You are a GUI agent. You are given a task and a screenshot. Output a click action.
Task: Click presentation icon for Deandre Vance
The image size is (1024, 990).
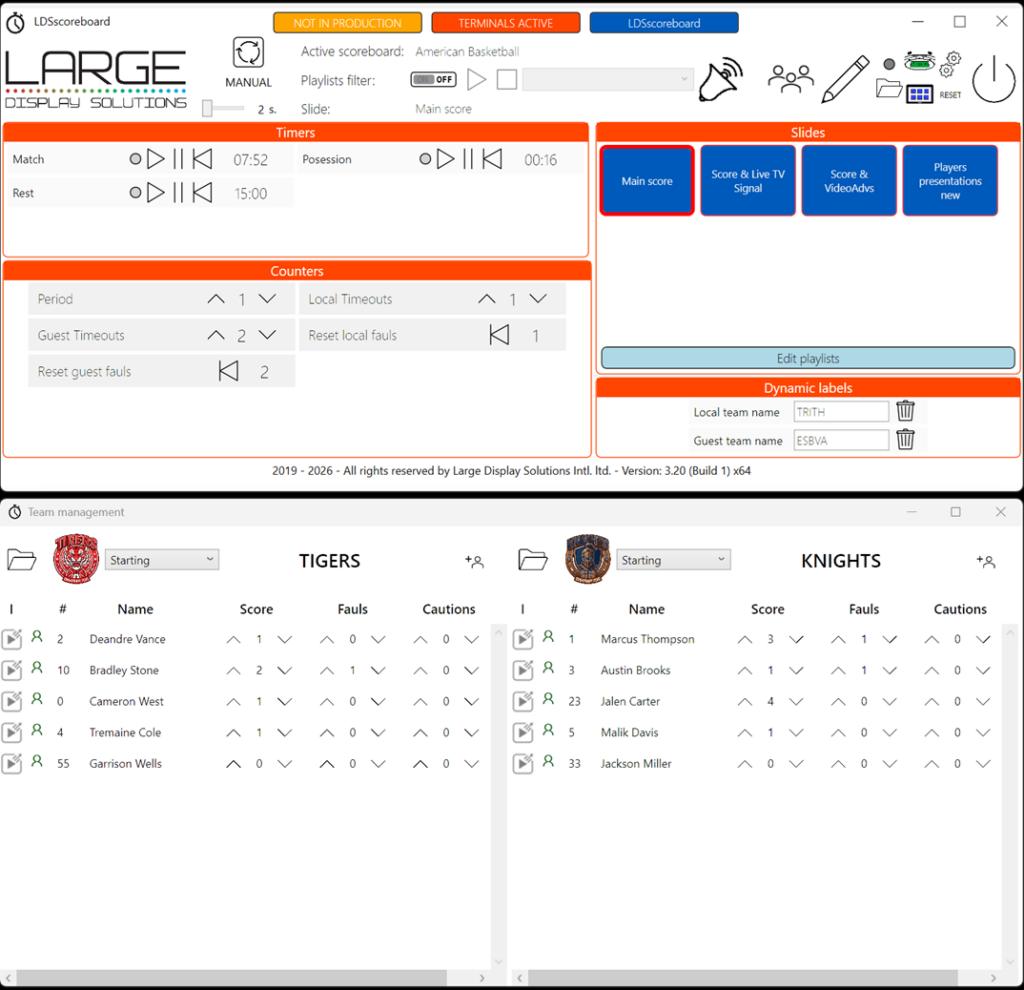(x=12, y=639)
